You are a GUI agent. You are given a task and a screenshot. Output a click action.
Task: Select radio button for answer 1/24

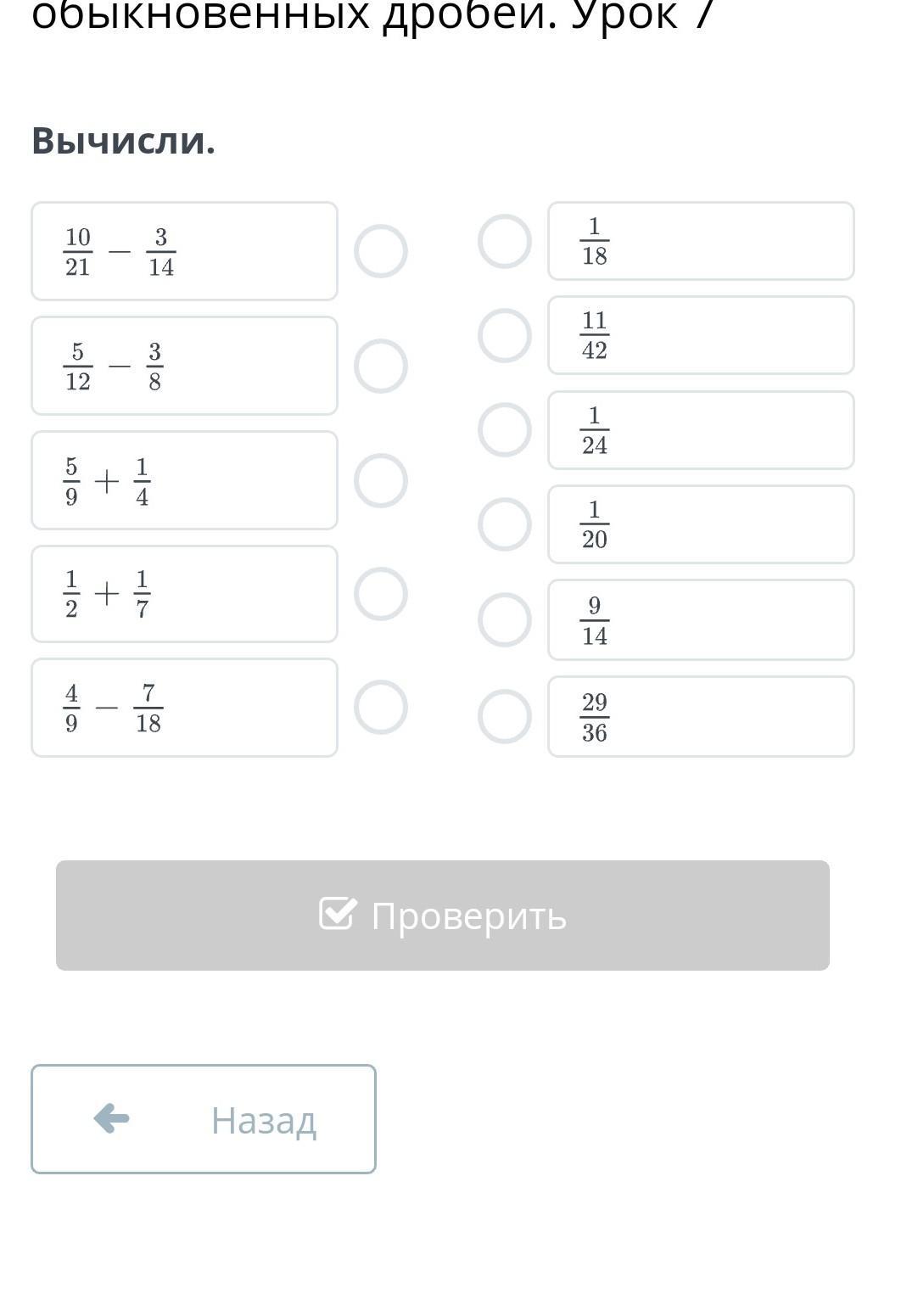(x=505, y=429)
